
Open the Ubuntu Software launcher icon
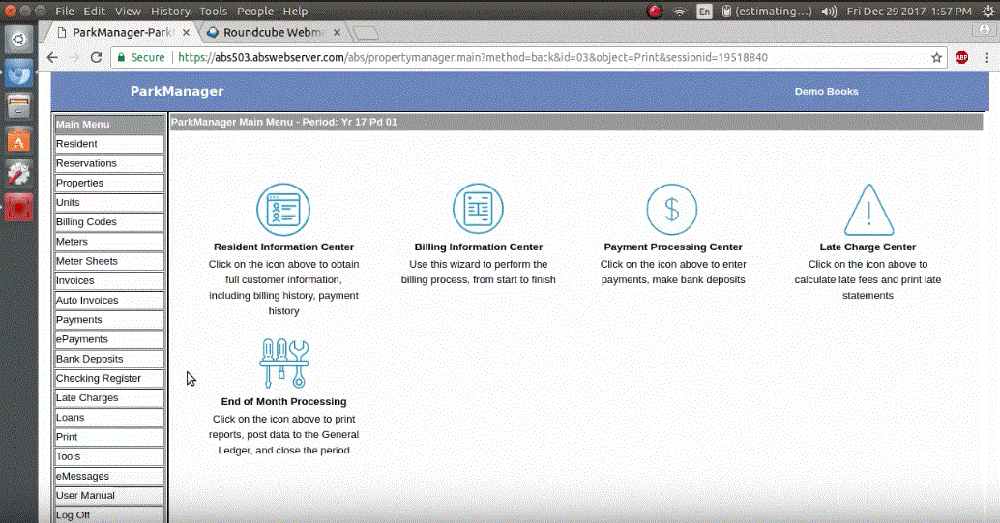click(18, 140)
